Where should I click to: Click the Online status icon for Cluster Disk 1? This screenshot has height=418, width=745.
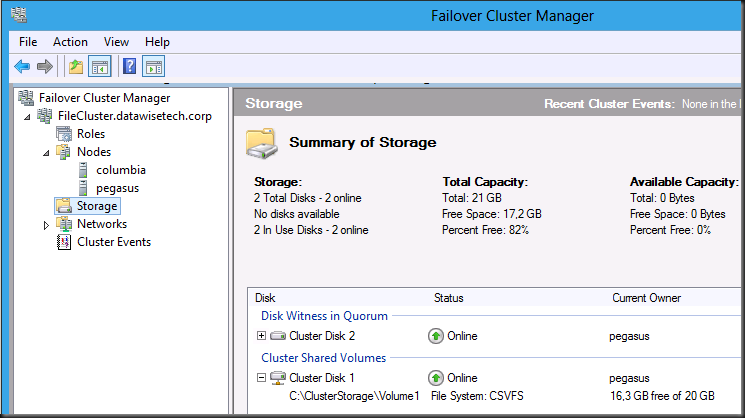436,378
